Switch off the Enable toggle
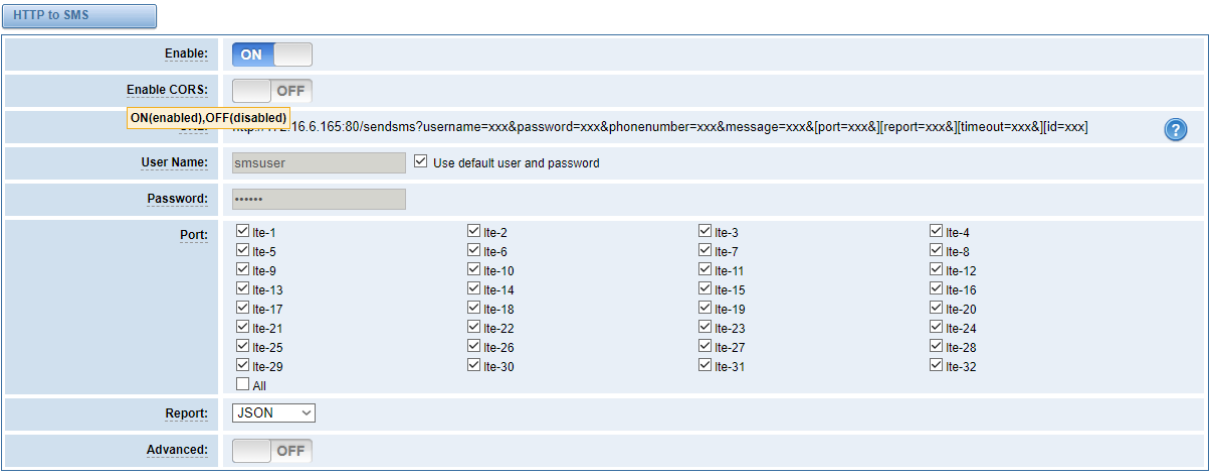The image size is (1215, 475). 272,54
